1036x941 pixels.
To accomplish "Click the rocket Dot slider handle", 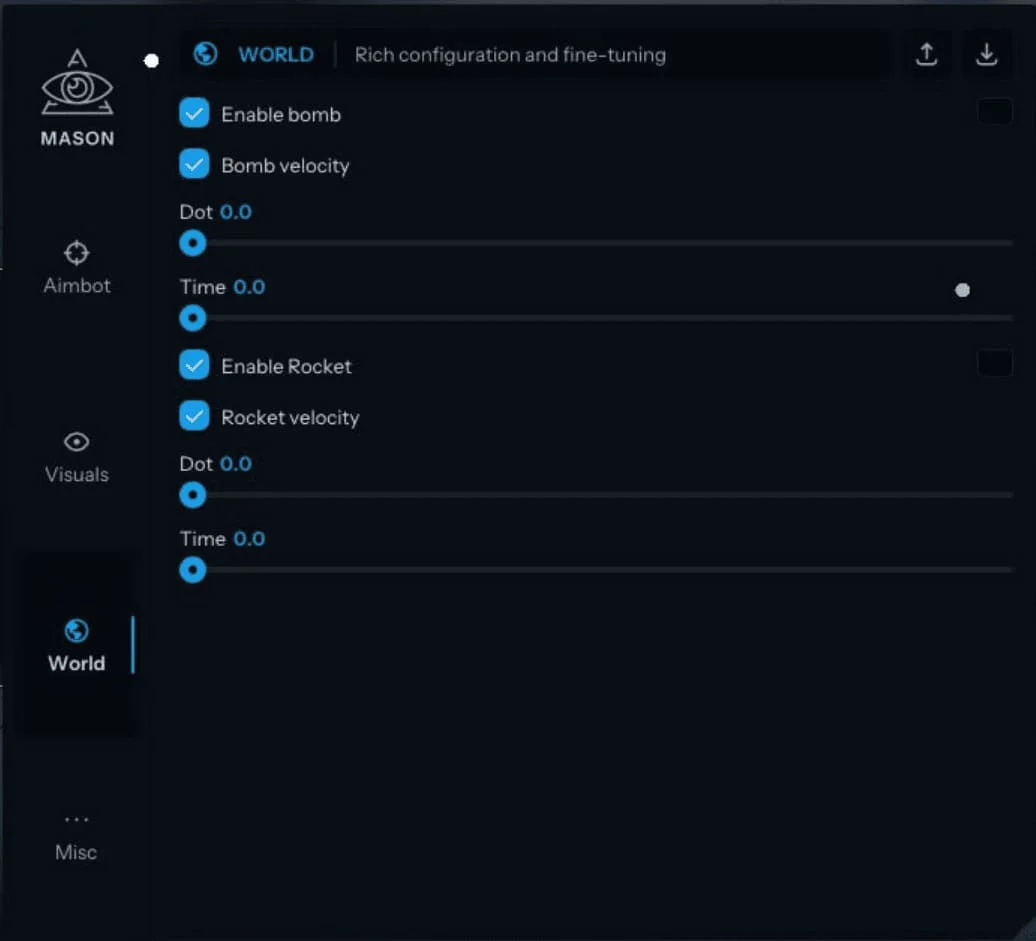I will (x=192, y=495).
